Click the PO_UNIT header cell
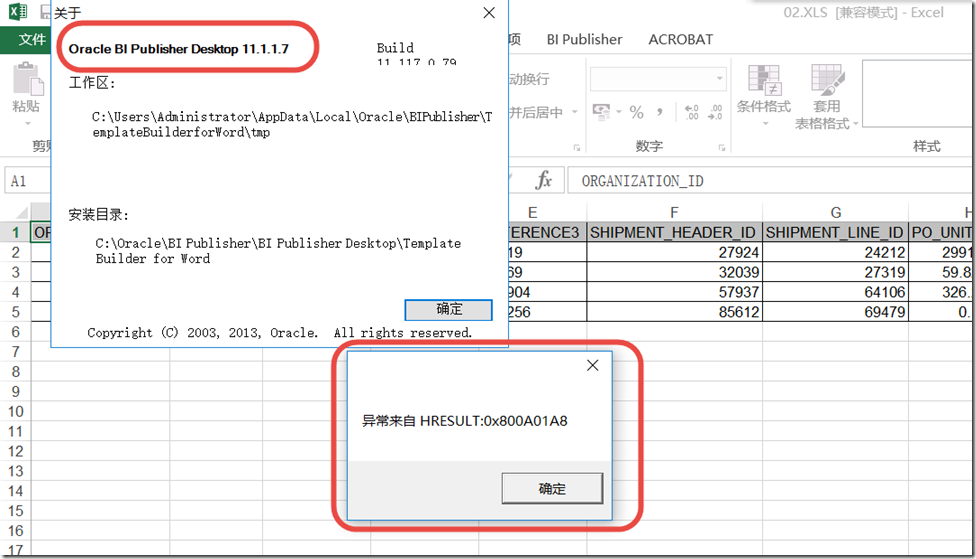The image size is (976, 559). (x=941, y=232)
